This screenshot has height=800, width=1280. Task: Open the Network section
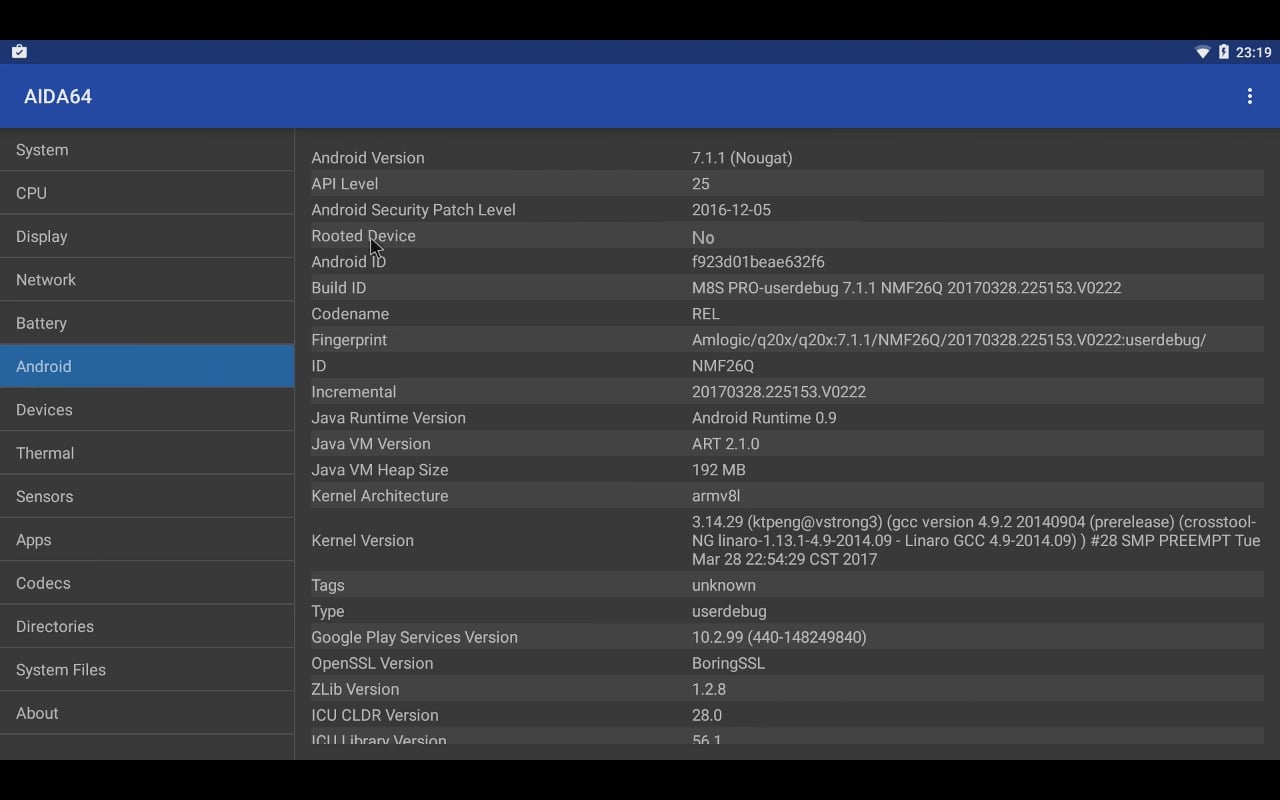click(x=147, y=280)
